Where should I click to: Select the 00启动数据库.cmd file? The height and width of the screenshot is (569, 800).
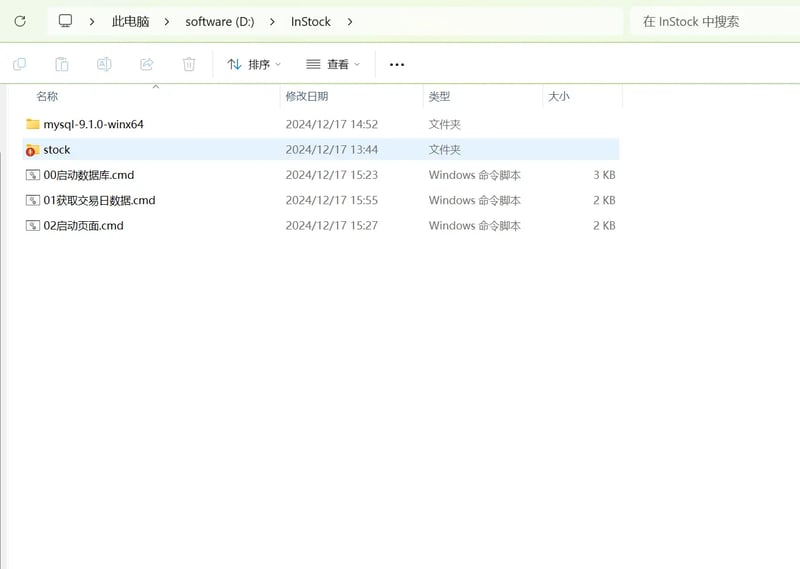coord(88,175)
